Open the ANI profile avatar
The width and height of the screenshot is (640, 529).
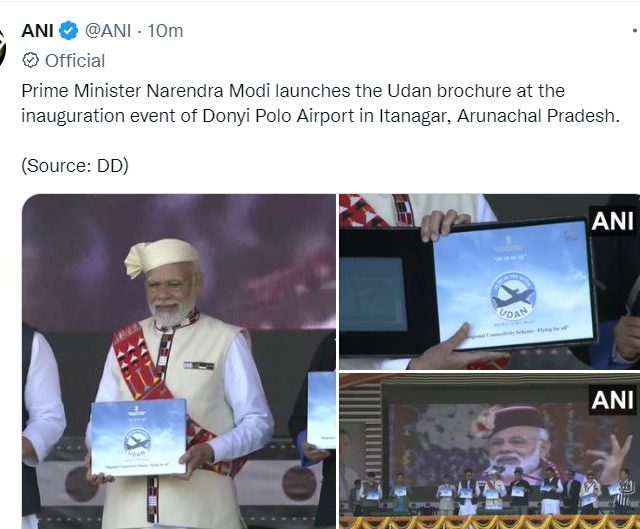click(x=3, y=46)
